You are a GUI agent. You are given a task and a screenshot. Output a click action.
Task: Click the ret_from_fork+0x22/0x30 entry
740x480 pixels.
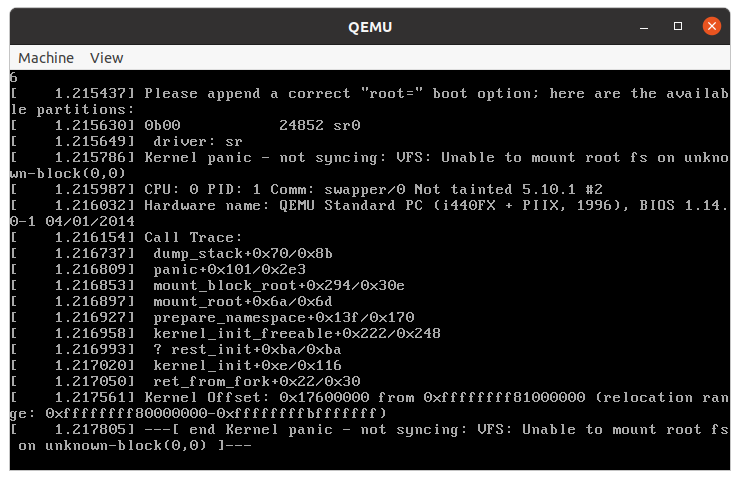tap(185, 381)
